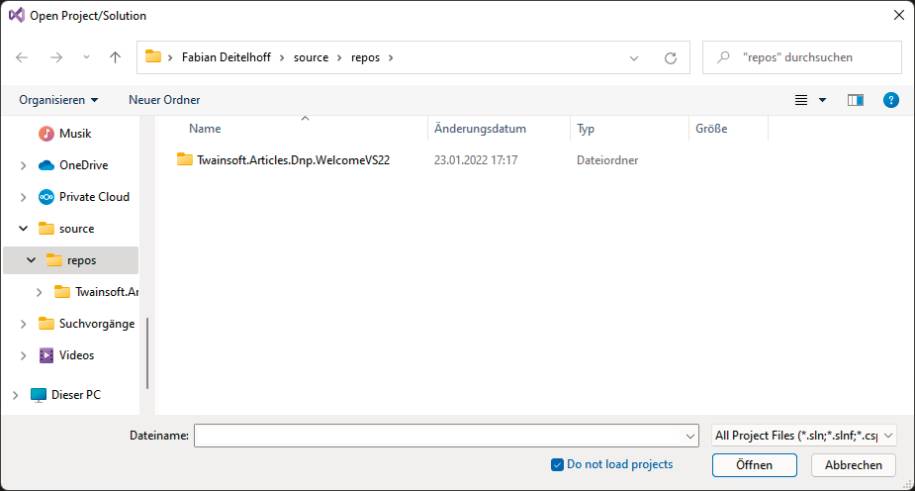The height and width of the screenshot is (491, 915).
Task: Click the search box for repos
Action: tap(802, 57)
